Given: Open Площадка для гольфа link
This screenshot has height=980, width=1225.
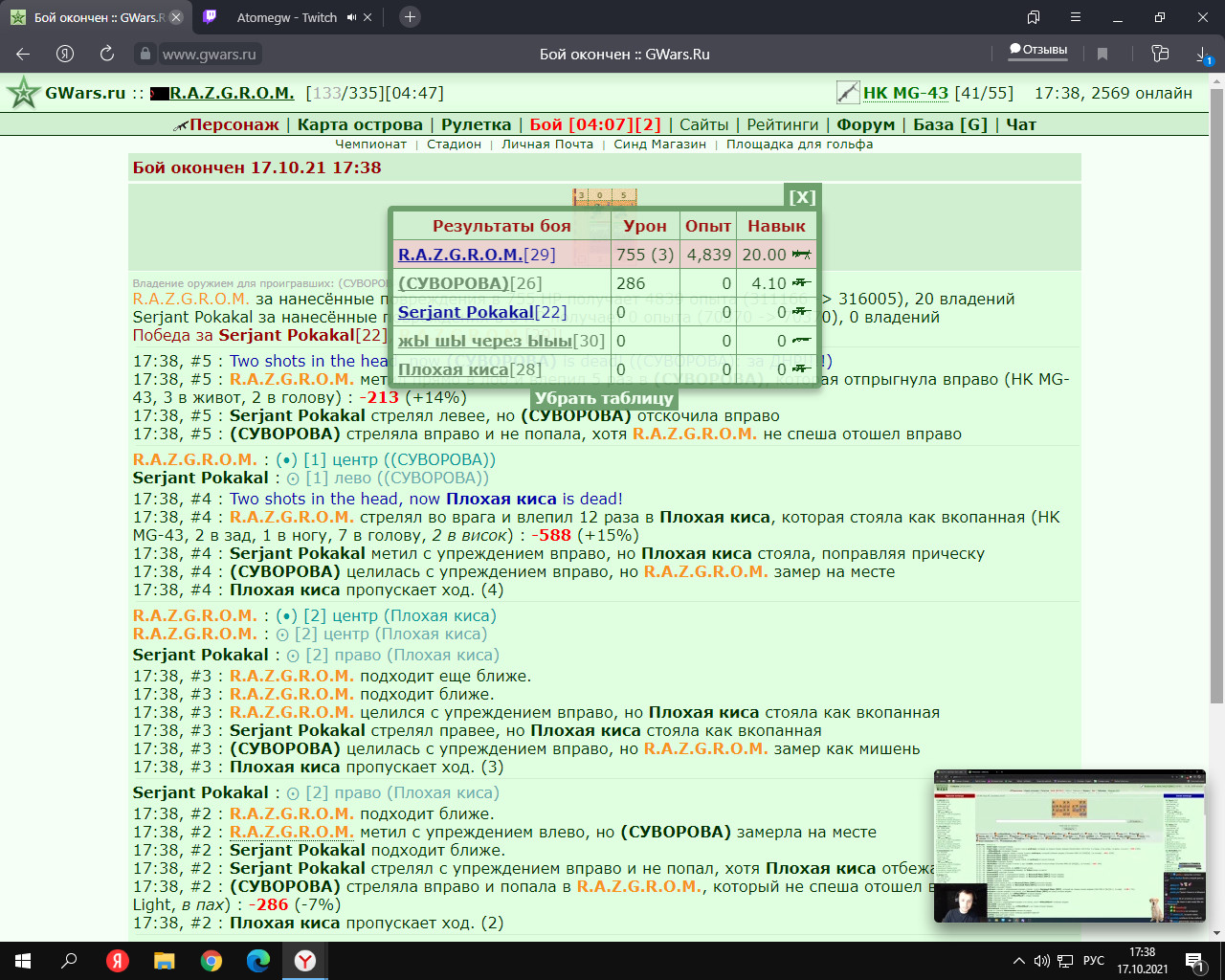Looking at the screenshot, I should click(x=799, y=145).
